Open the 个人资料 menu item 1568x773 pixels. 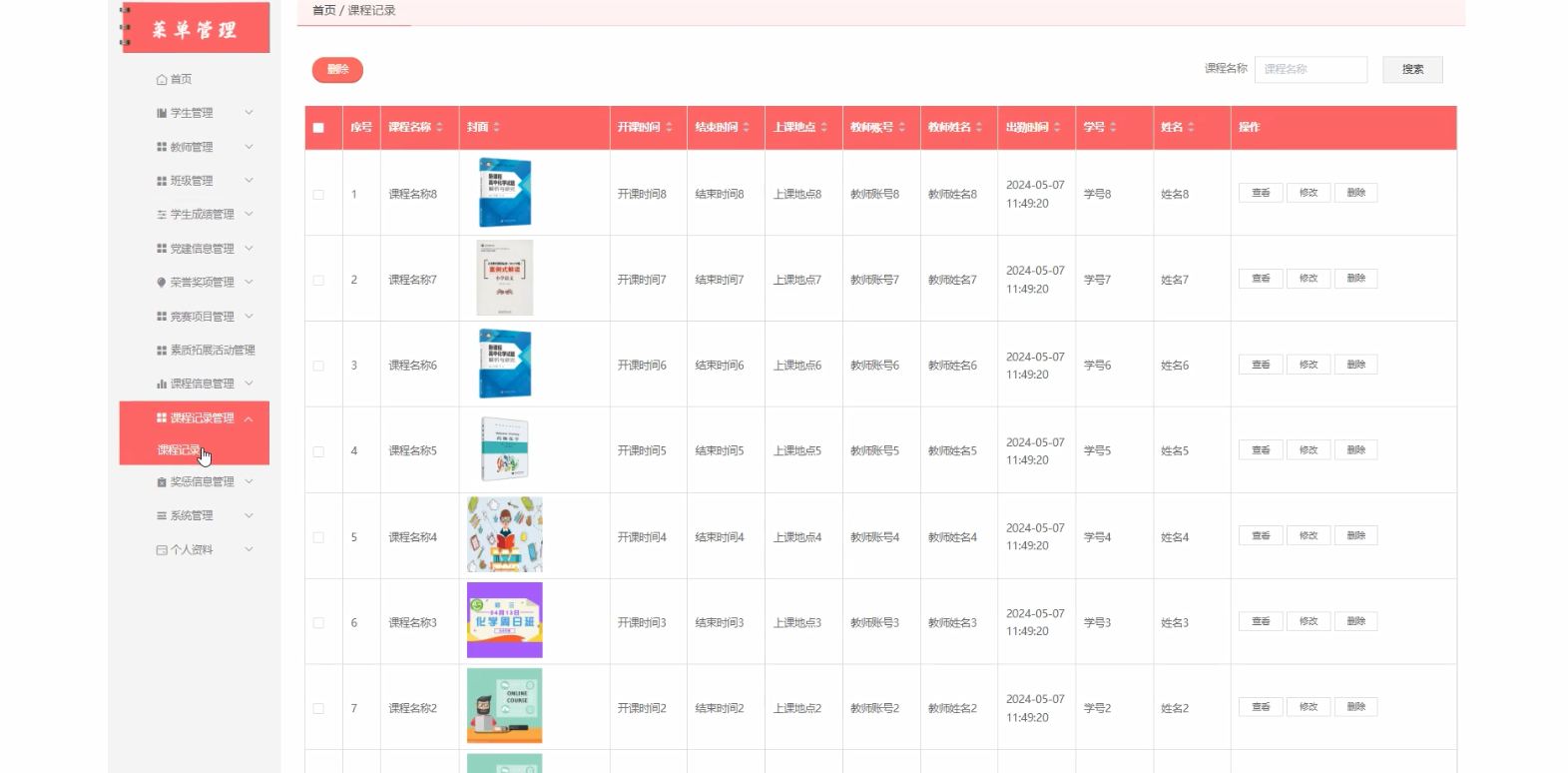coord(195,550)
